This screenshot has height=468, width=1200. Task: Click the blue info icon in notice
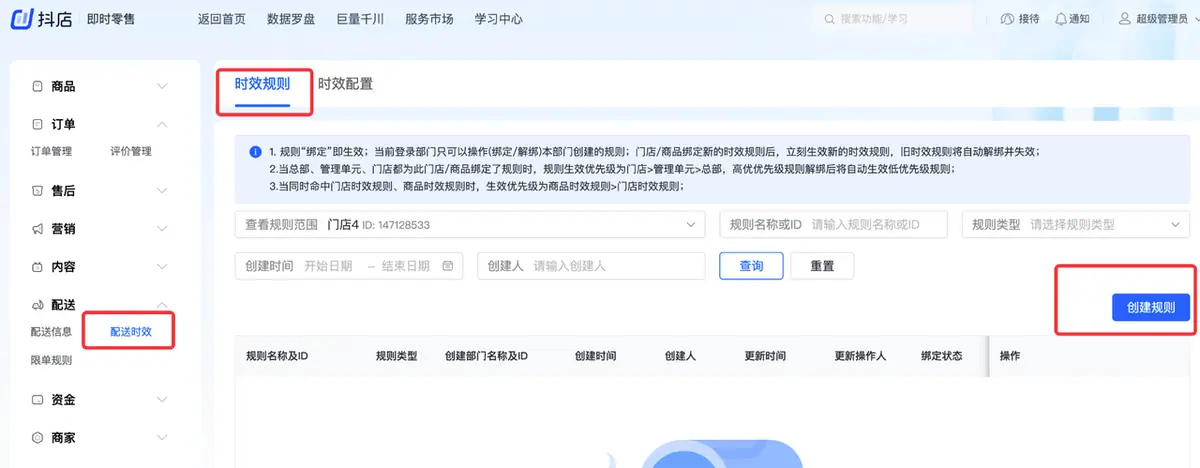255,152
